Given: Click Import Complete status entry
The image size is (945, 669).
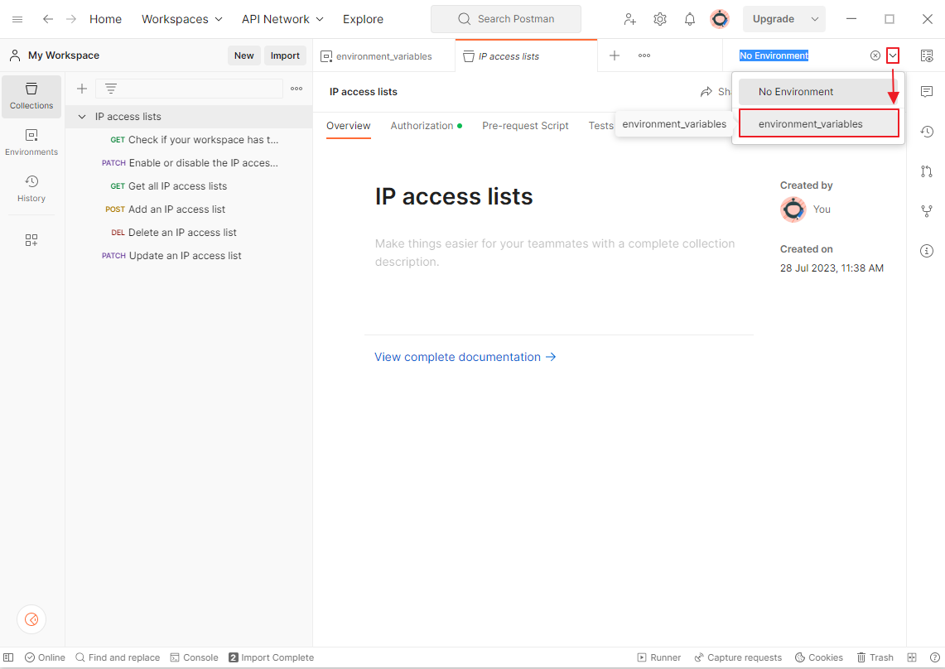Looking at the screenshot, I should (271, 658).
